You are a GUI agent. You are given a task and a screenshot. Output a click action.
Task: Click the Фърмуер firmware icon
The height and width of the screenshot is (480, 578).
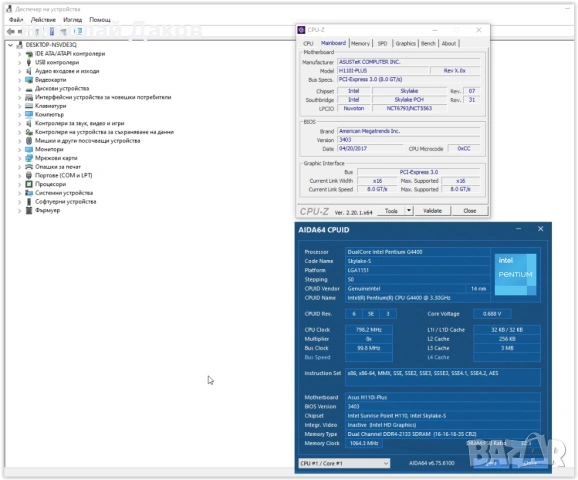pyautogui.click(x=29, y=210)
